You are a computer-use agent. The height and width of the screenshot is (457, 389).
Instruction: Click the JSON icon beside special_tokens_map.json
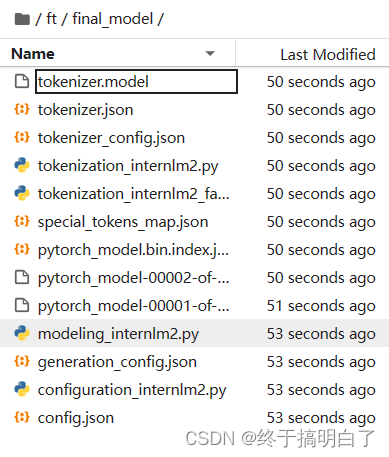pyautogui.click(x=22, y=221)
